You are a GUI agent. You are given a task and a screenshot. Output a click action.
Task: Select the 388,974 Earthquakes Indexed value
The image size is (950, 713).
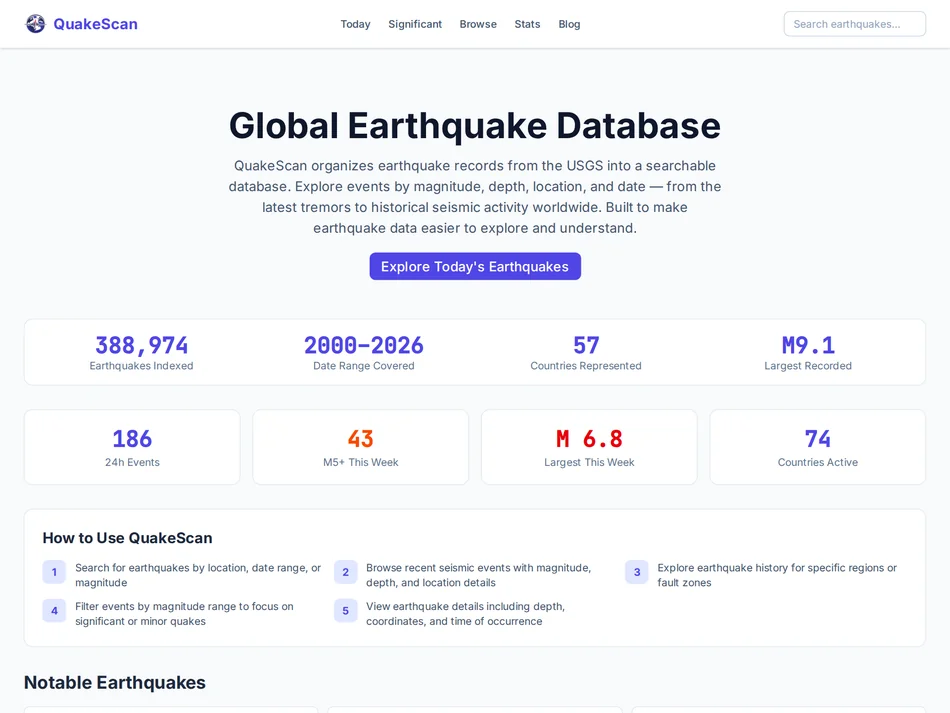tap(141, 345)
